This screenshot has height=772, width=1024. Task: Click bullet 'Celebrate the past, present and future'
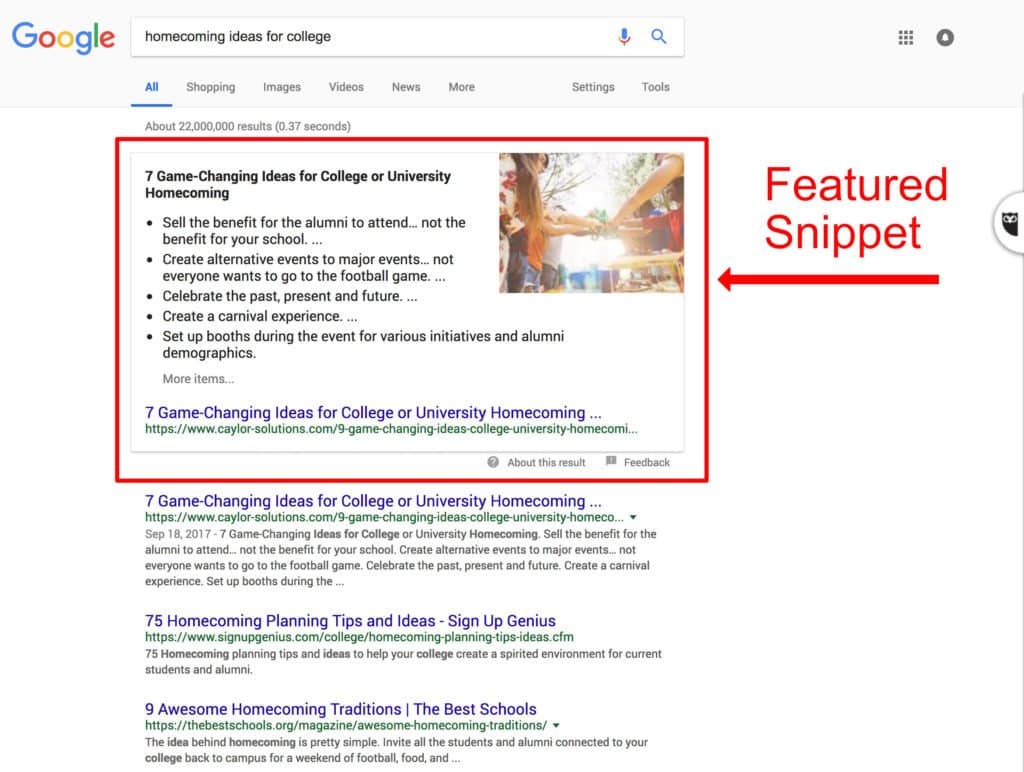(x=289, y=296)
